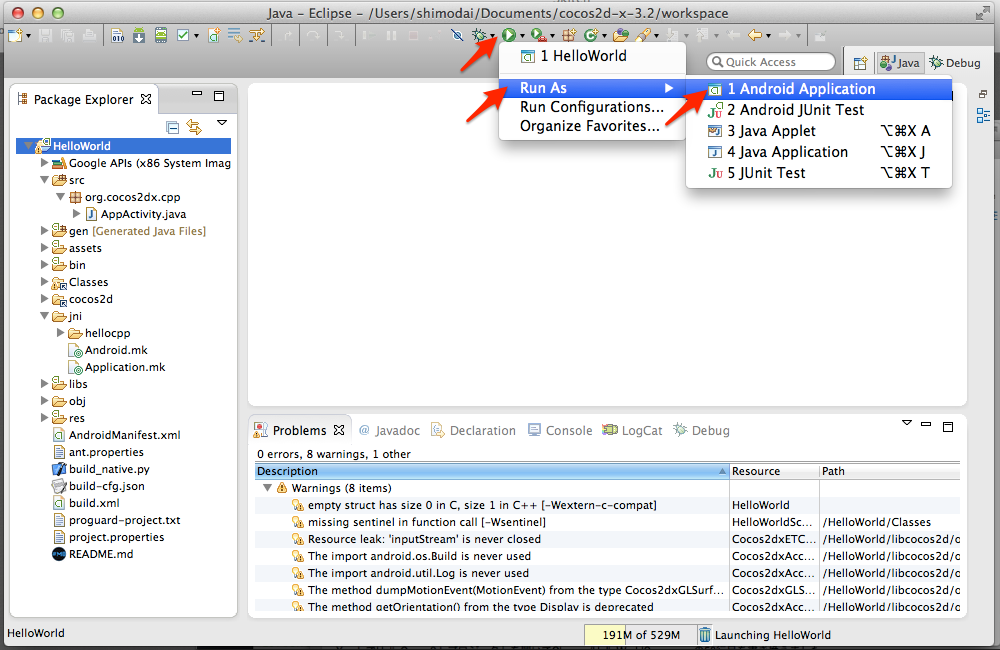
Task: Open the External Tools dropdown arrow
Action: [552, 36]
